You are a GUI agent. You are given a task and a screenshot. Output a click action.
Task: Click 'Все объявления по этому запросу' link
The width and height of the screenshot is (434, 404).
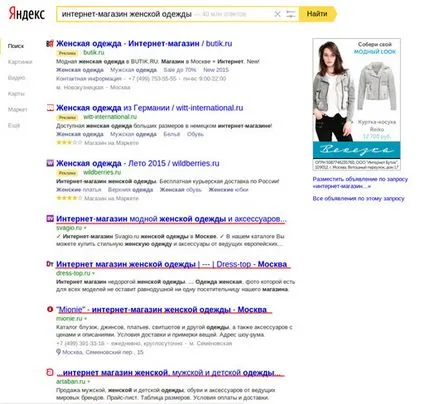358,199
